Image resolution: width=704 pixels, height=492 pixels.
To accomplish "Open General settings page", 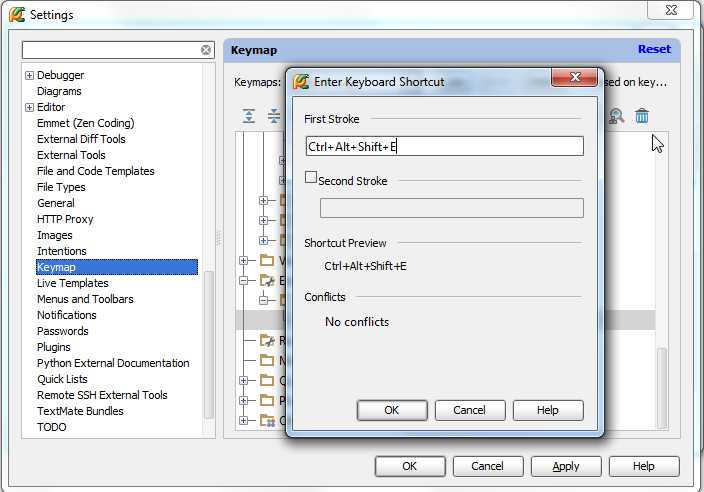I will click(56, 203).
